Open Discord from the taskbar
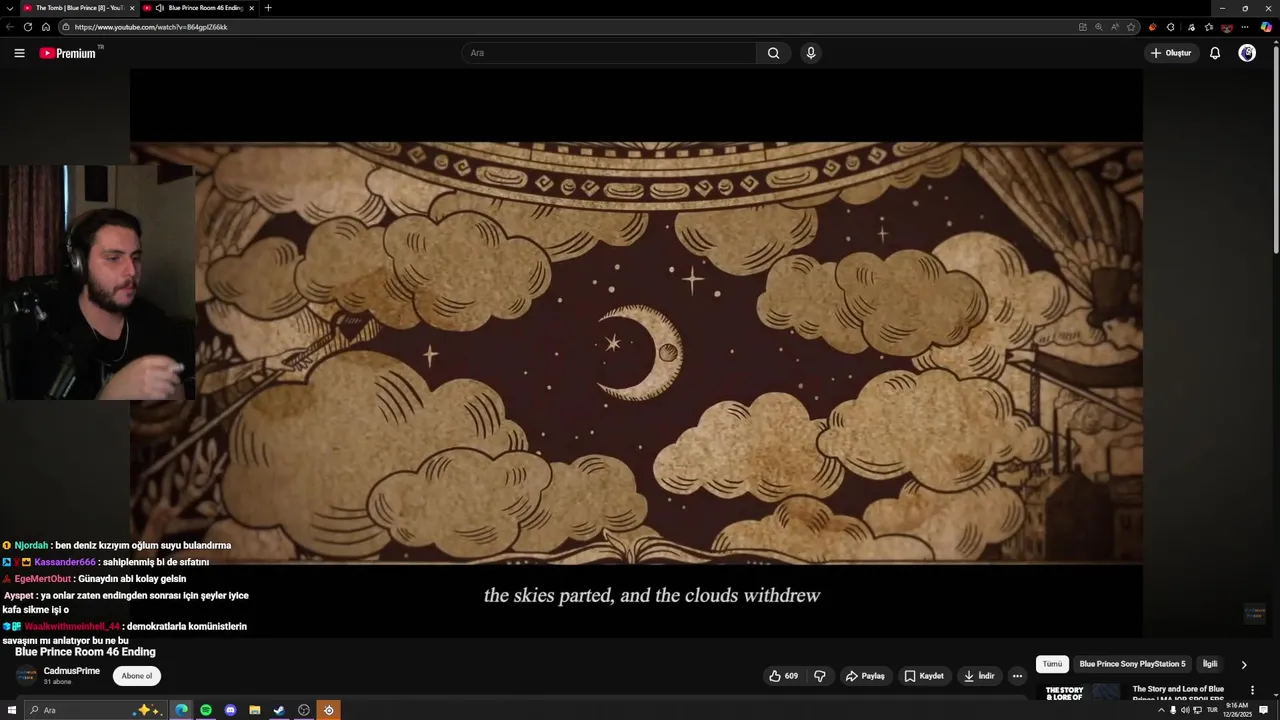1280x720 pixels. 230,710
